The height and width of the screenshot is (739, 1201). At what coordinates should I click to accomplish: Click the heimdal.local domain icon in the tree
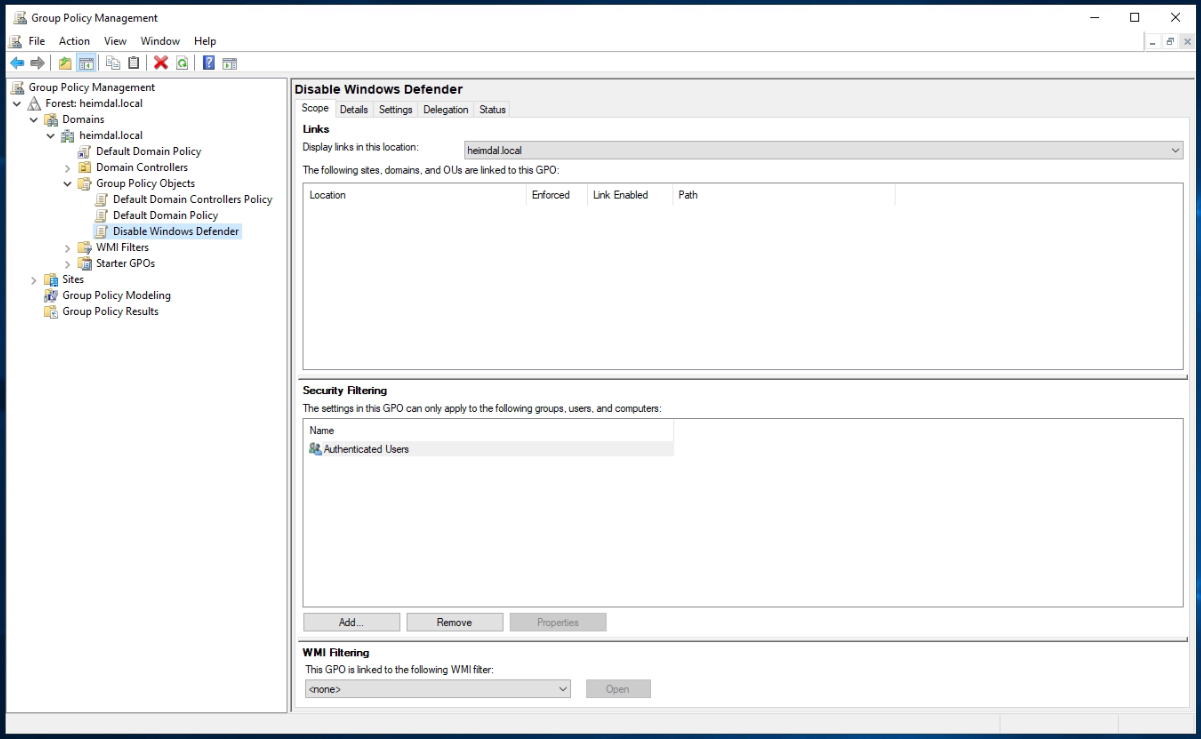68,135
